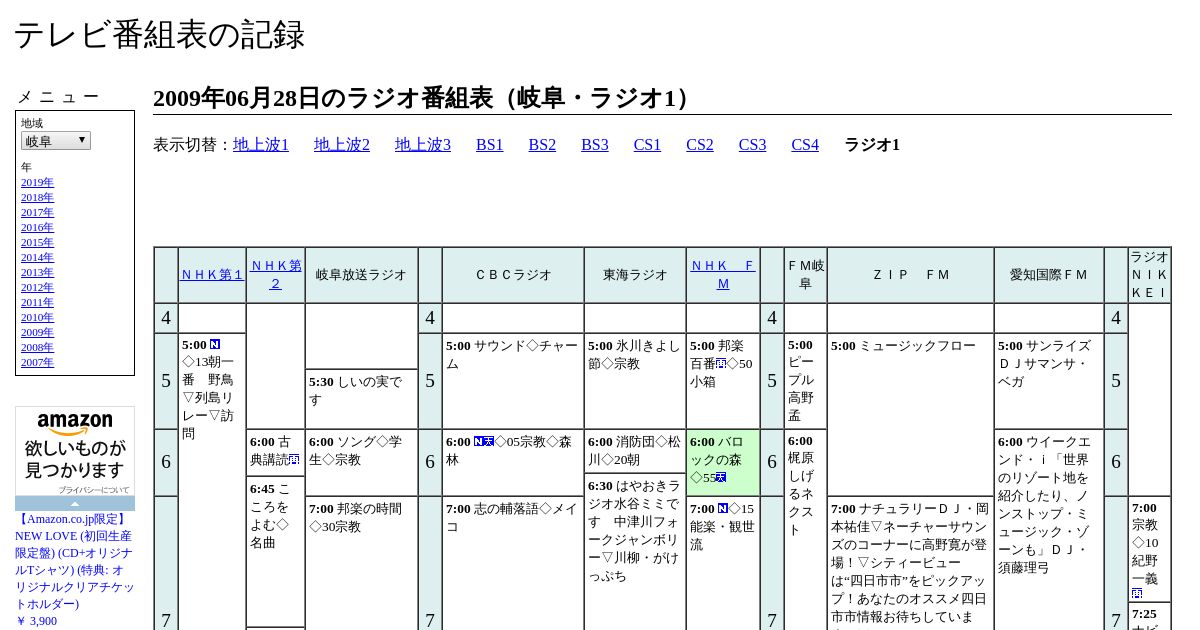1200x630 pixels.
Task: Click the Amazon ￥3,900 price link
Action: (x=36, y=621)
